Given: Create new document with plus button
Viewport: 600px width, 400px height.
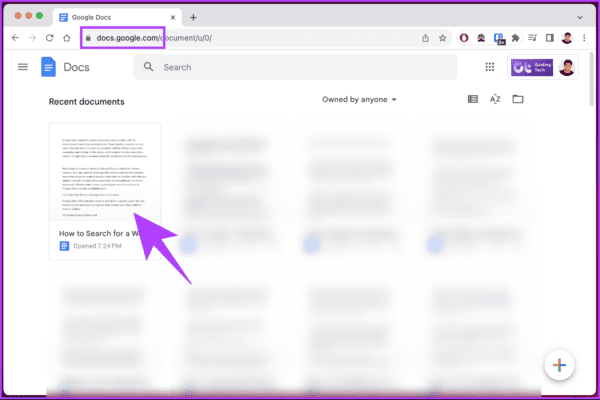Looking at the screenshot, I should pos(559,365).
